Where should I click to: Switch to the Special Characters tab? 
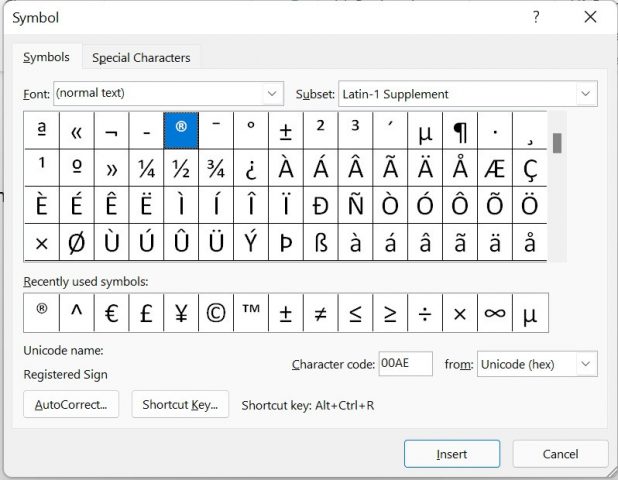pos(141,58)
